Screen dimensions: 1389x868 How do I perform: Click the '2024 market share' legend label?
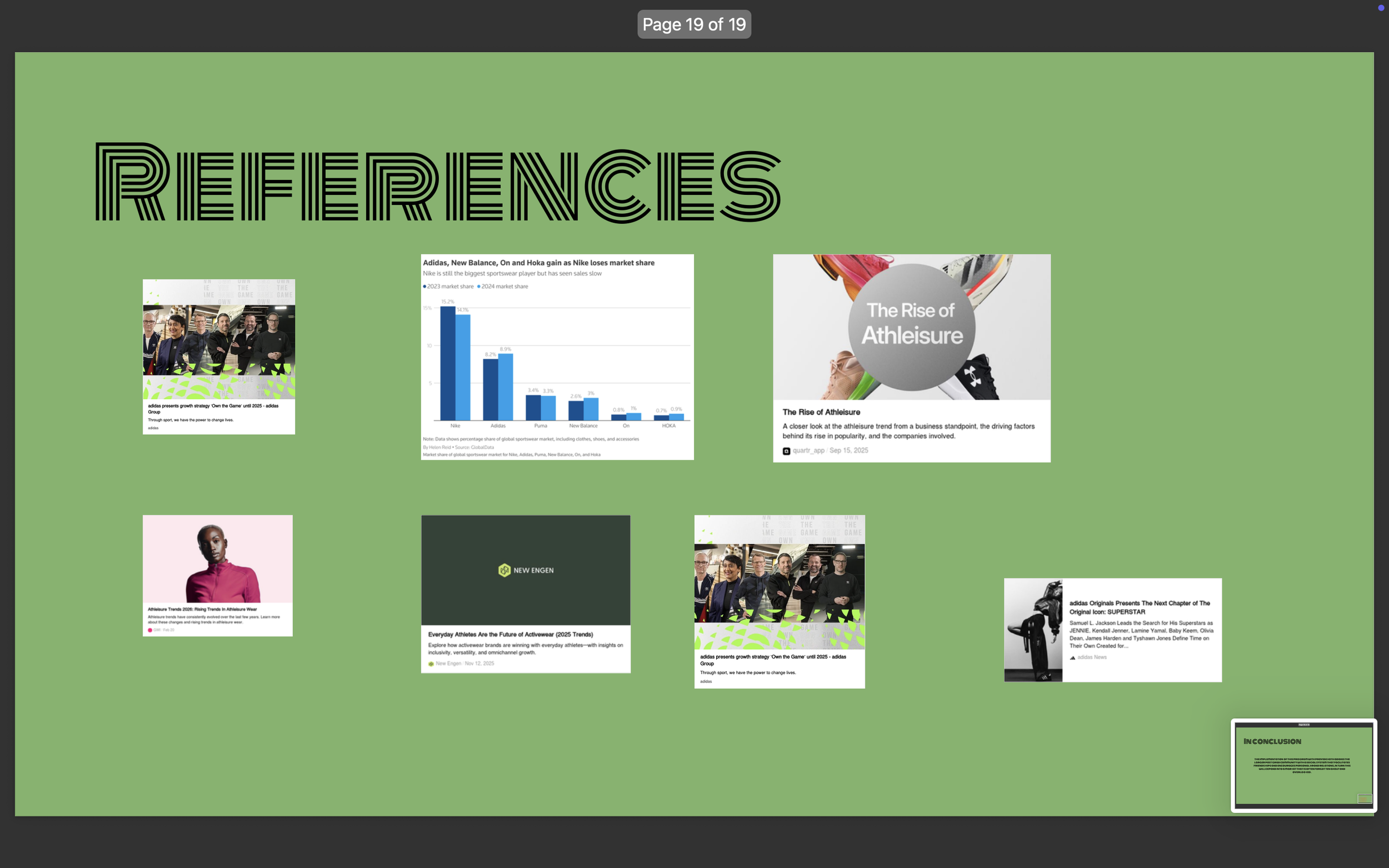[x=504, y=287]
